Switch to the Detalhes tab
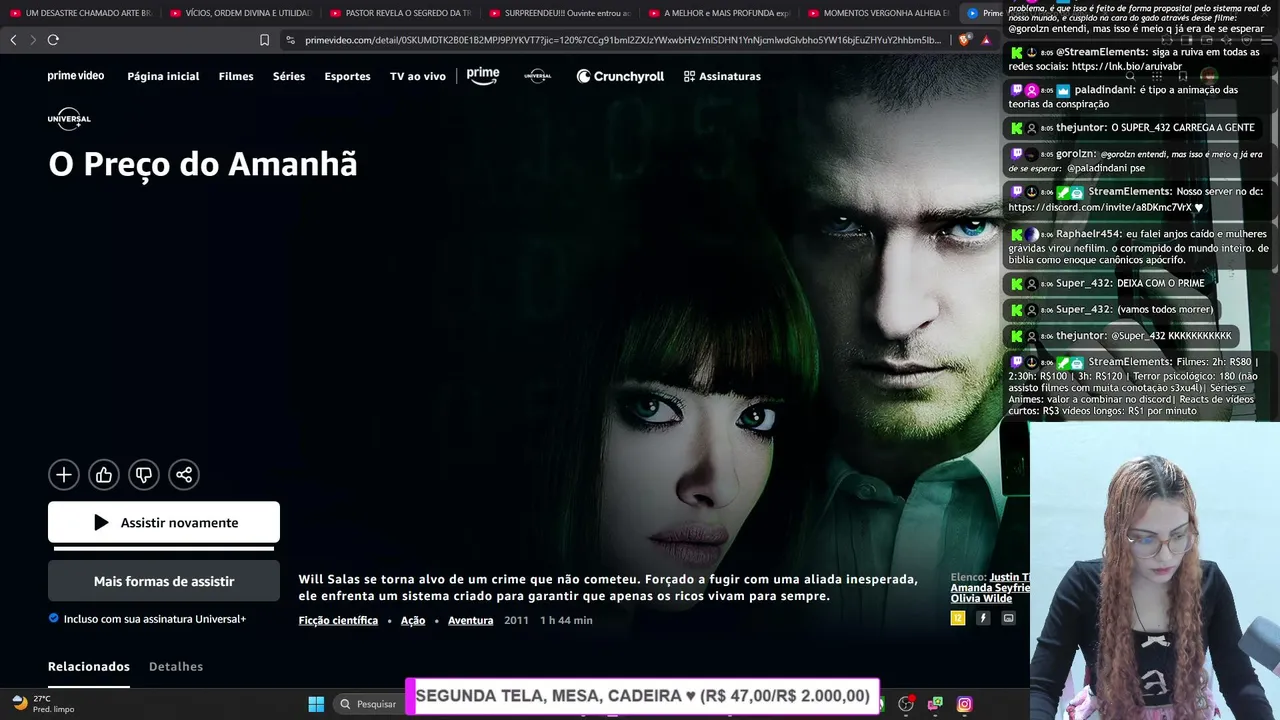This screenshot has height=720, width=1280. point(176,666)
